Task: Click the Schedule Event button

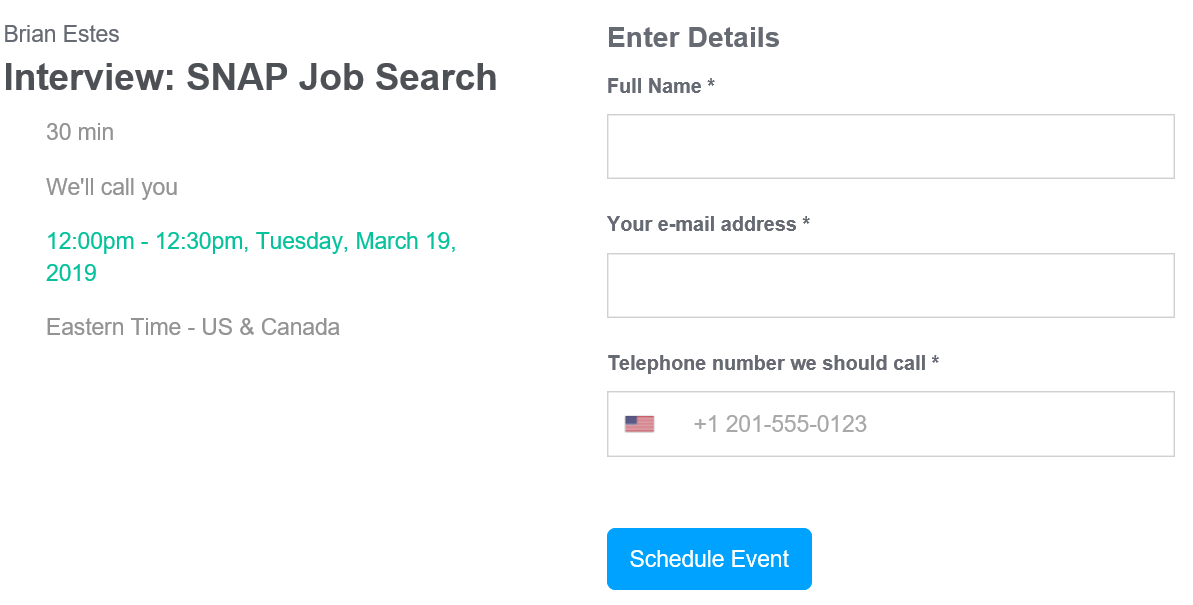Action: pyautogui.click(x=709, y=559)
